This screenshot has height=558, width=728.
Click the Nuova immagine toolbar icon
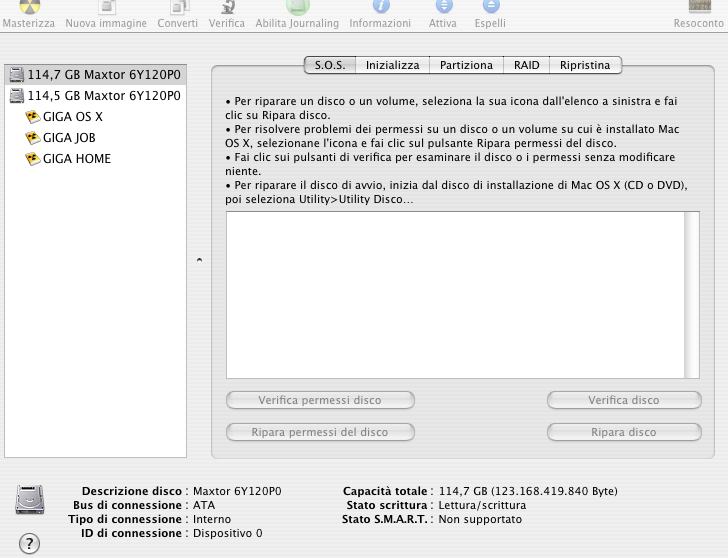tap(107, 6)
